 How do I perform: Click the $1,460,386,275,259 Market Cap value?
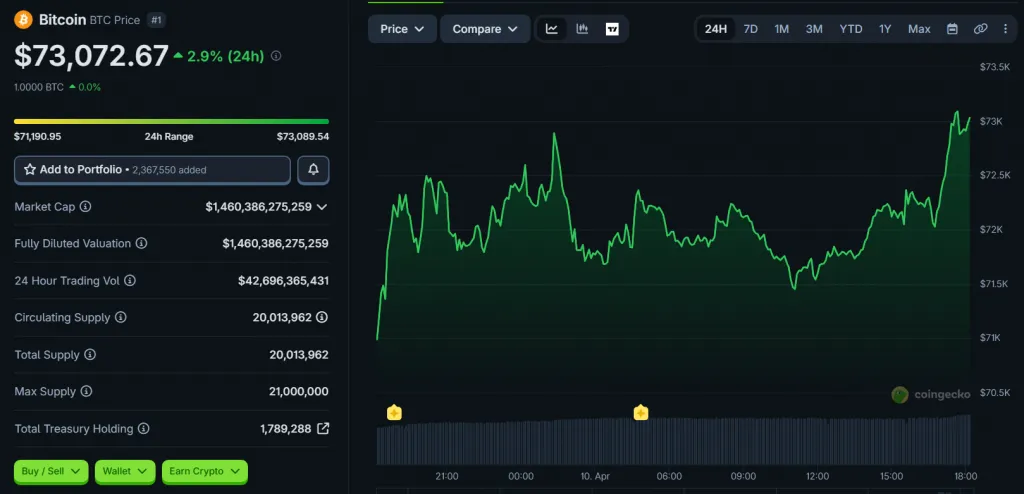pyautogui.click(x=259, y=206)
